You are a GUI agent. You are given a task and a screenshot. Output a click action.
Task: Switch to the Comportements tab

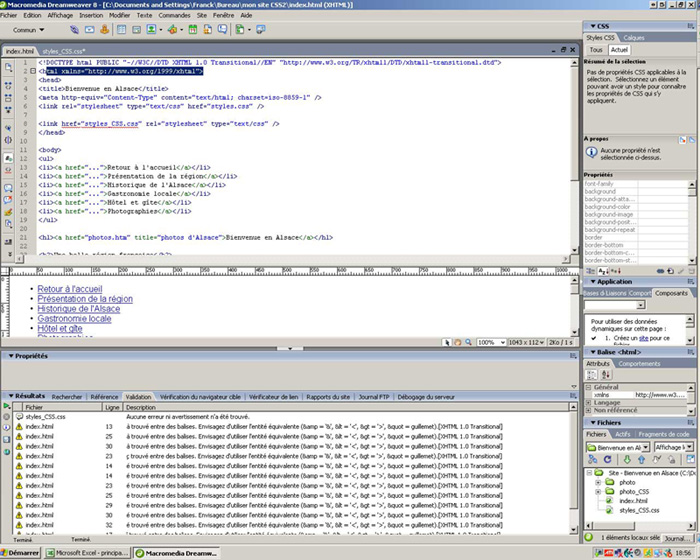click(x=639, y=364)
